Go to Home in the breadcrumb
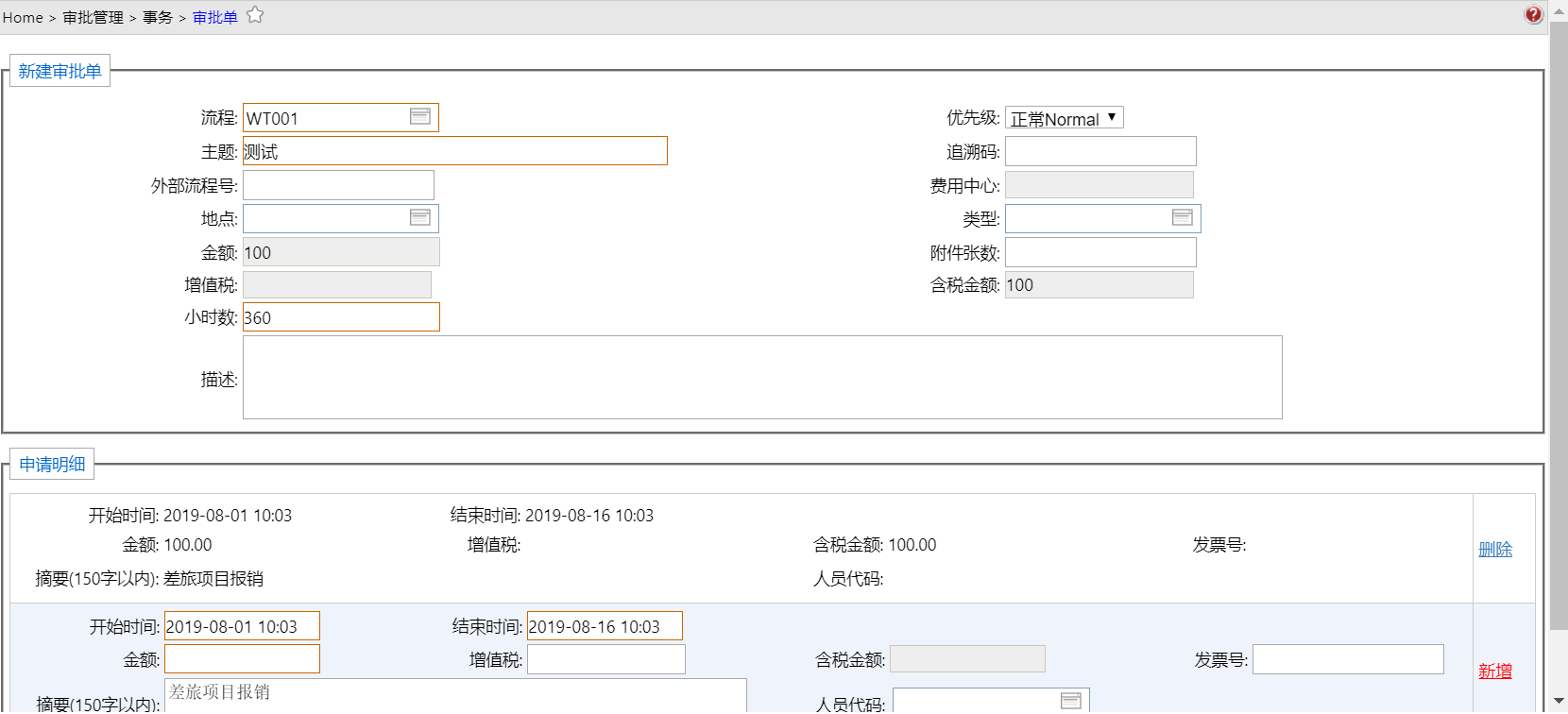Image resolution: width=1568 pixels, height=714 pixels. 23,18
